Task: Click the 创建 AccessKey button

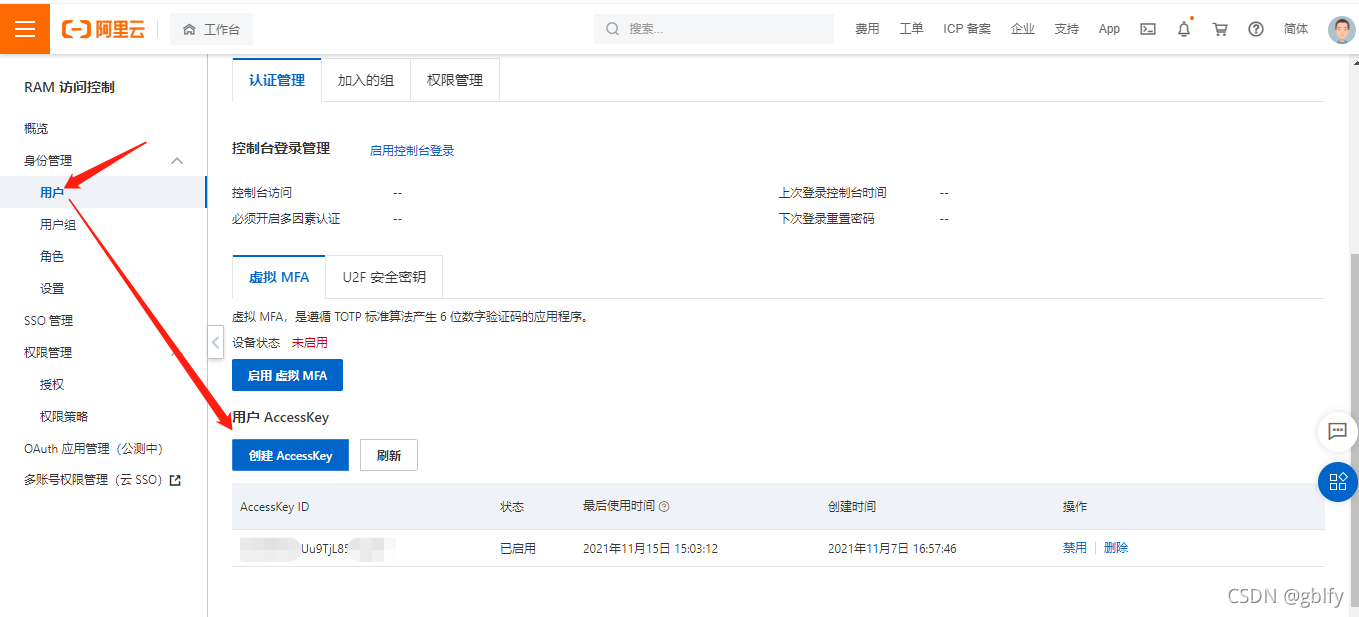Action: (x=290, y=454)
